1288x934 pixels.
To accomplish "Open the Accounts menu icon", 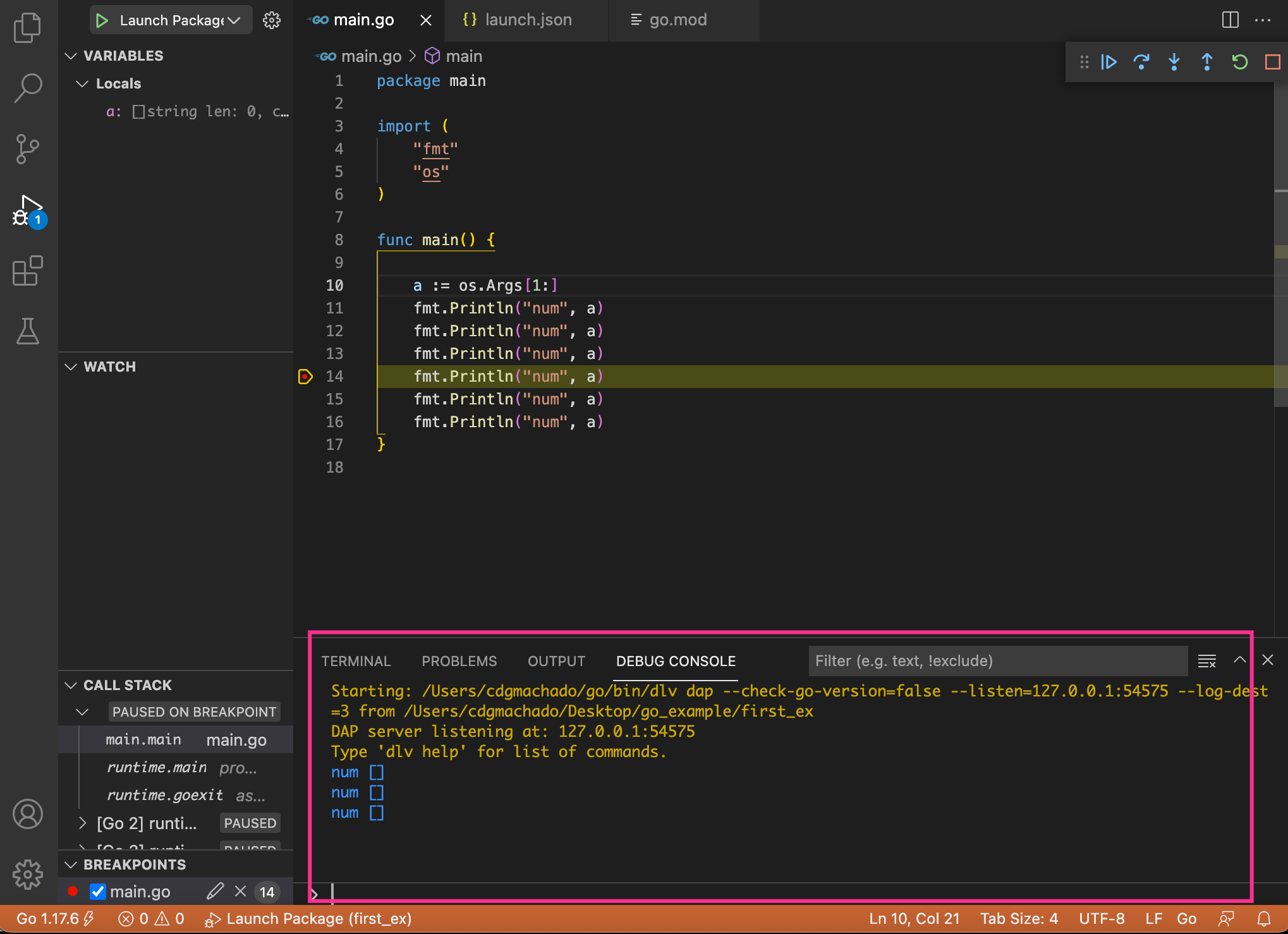I will tap(27, 814).
